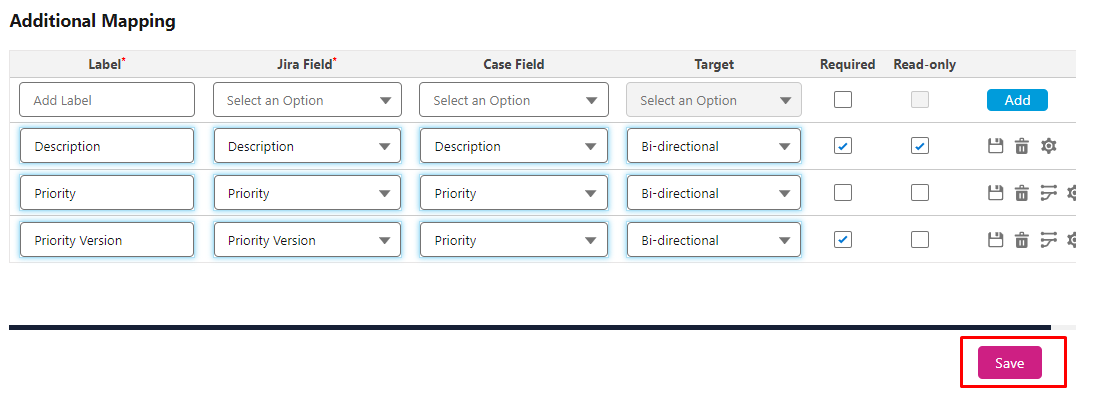This screenshot has height=401, width=1095.
Task: Uncheck Read-only for Description row
Action: pyautogui.click(x=920, y=146)
